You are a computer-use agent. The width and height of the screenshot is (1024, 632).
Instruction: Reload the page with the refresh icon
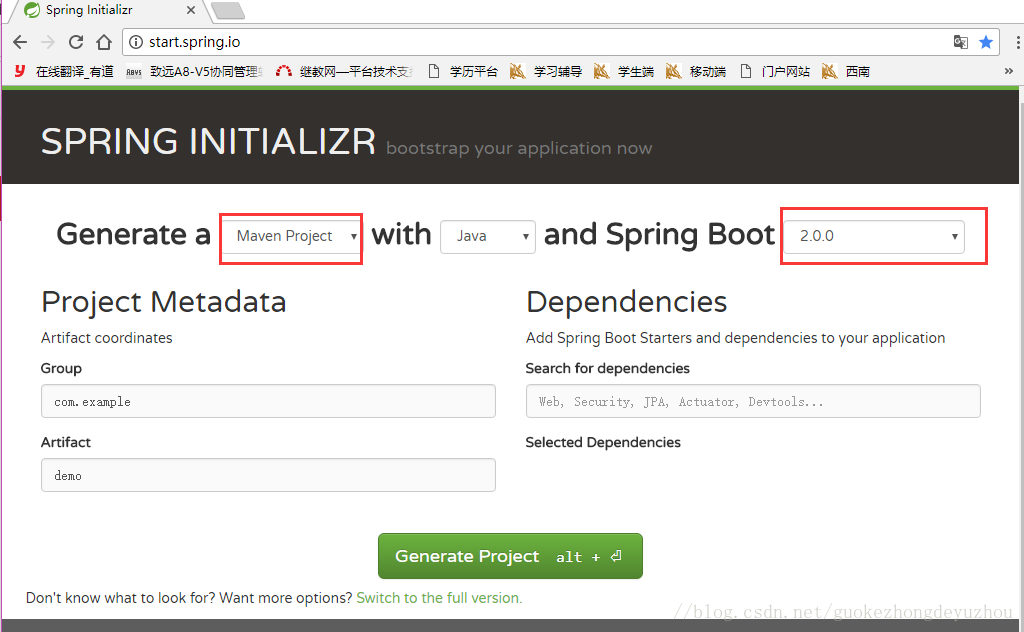click(76, 42)
